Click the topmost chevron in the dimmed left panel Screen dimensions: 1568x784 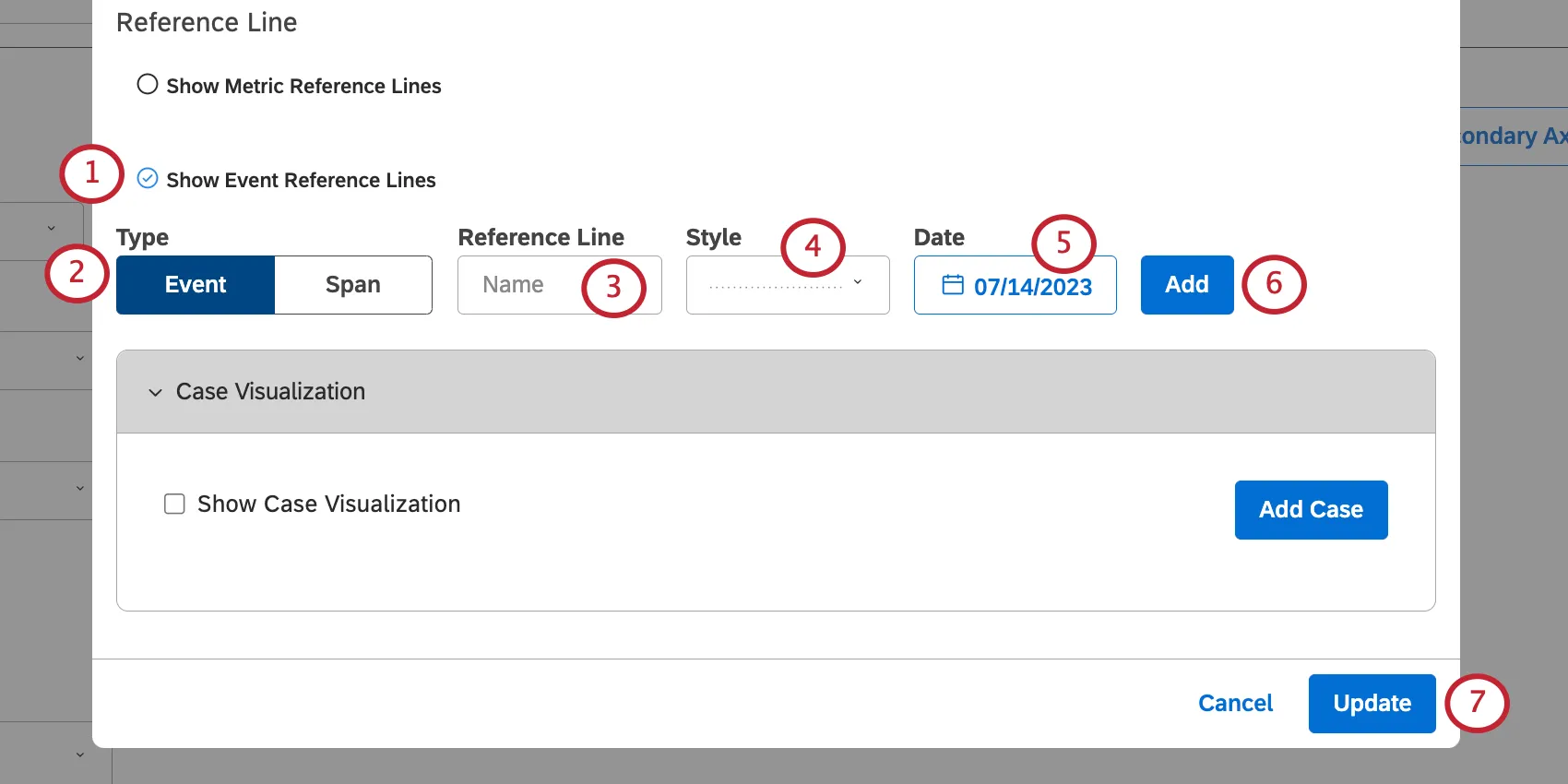click(52, 228)
